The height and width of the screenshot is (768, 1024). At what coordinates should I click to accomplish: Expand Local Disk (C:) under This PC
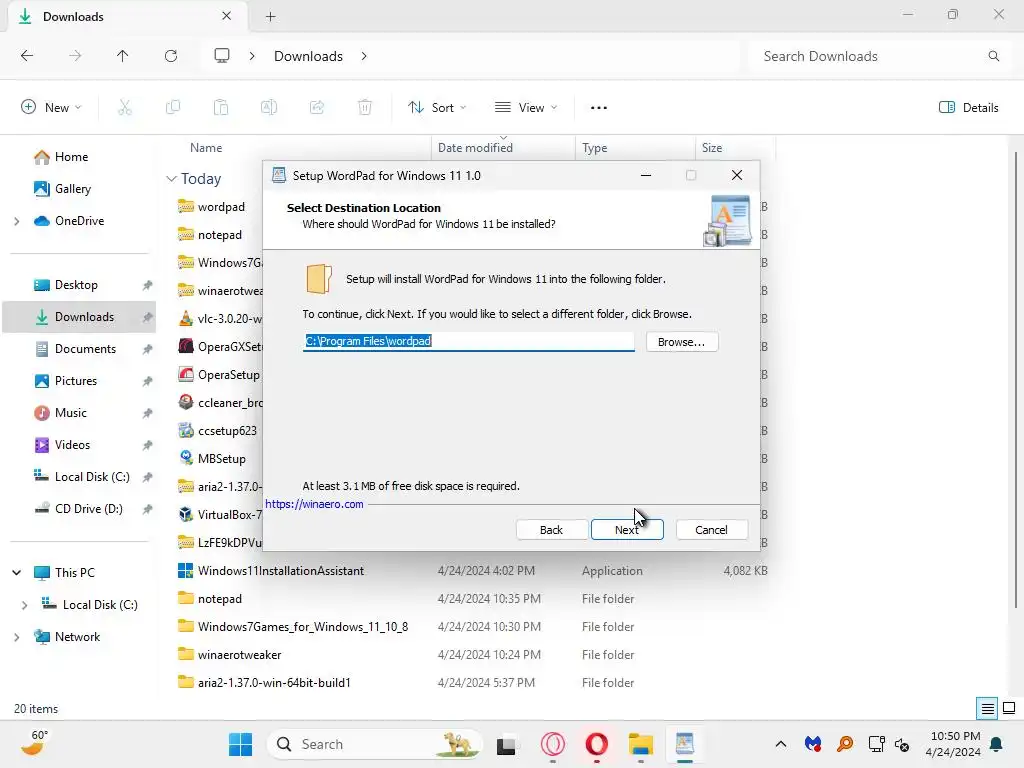25,605
